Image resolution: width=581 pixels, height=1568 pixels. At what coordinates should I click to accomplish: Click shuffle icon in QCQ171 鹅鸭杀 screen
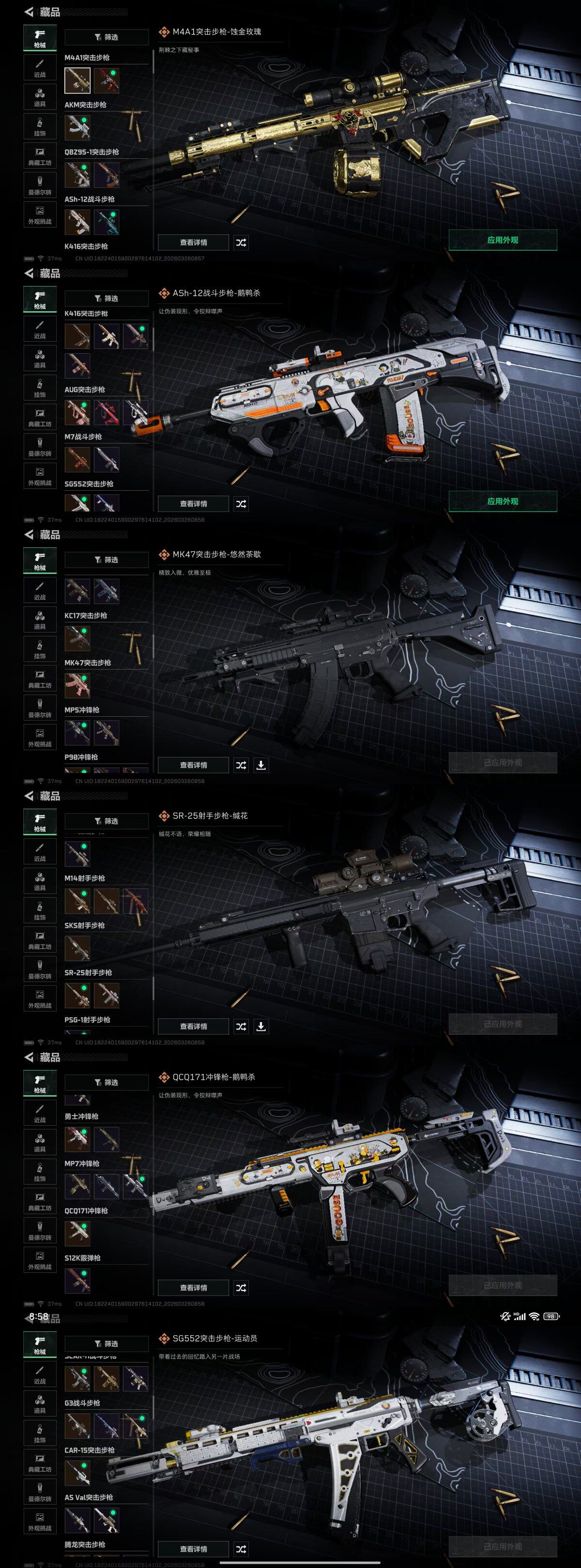tap(241, 1287)
